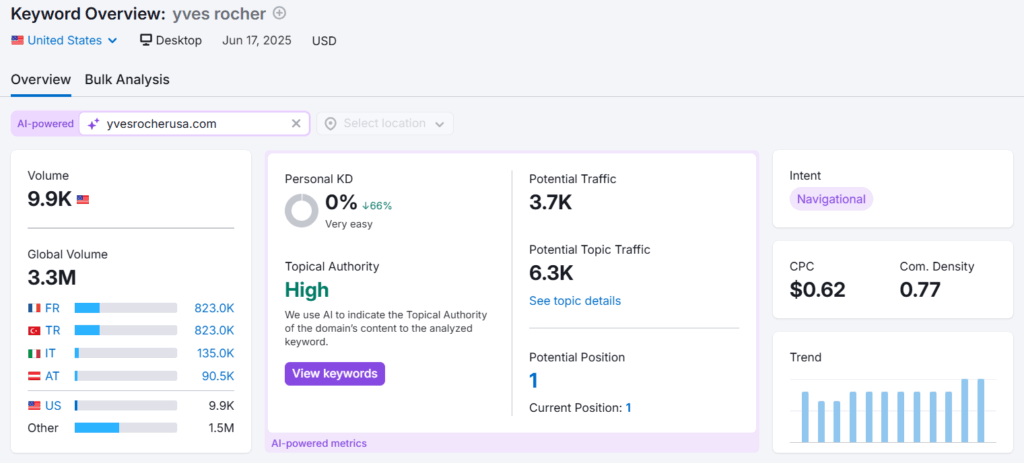
Task: Click the Potential Topic Traffic value 6.3K
Action: (551, 273)
